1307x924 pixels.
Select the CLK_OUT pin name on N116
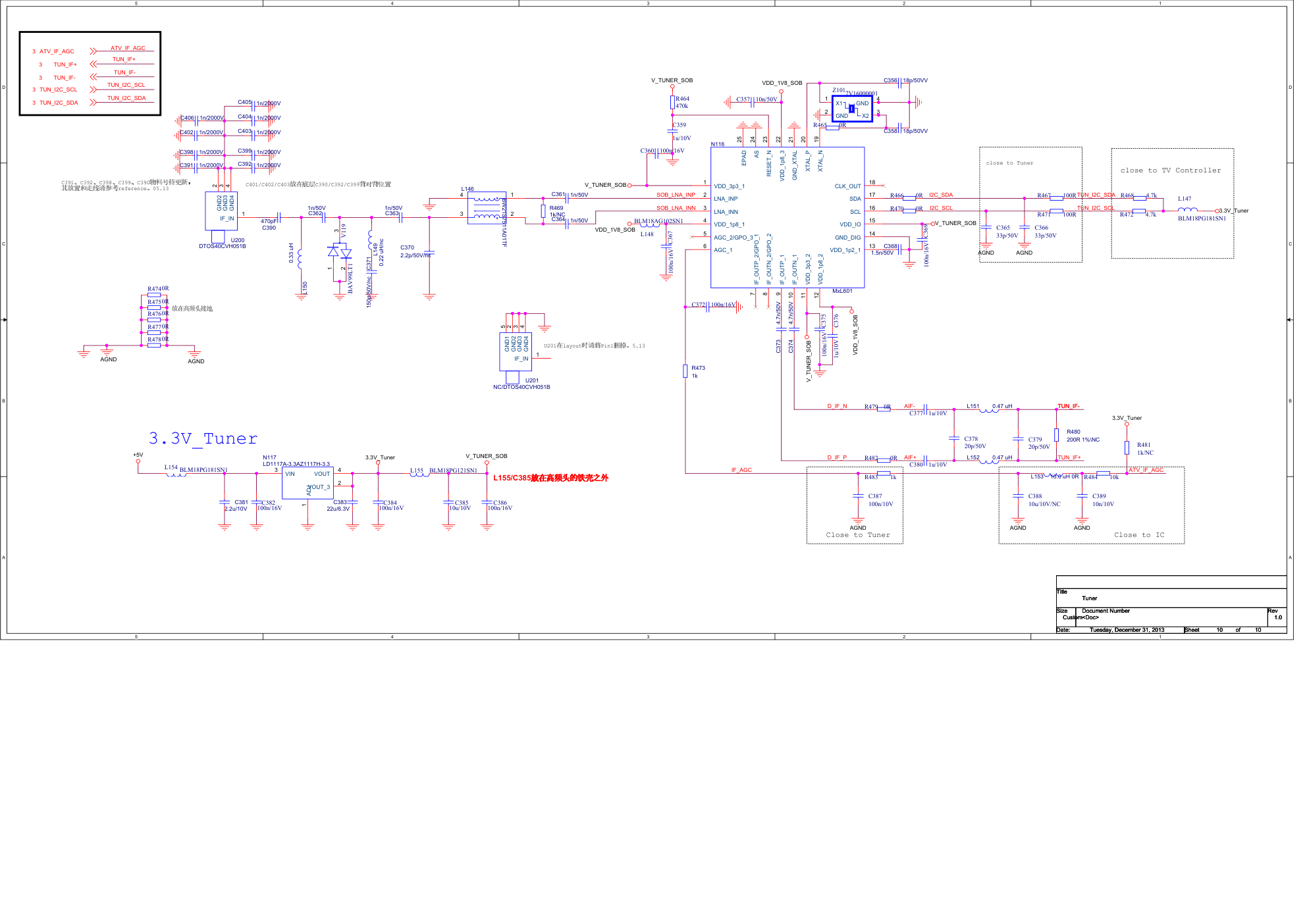pyautogui.click(x=847, y=186)
